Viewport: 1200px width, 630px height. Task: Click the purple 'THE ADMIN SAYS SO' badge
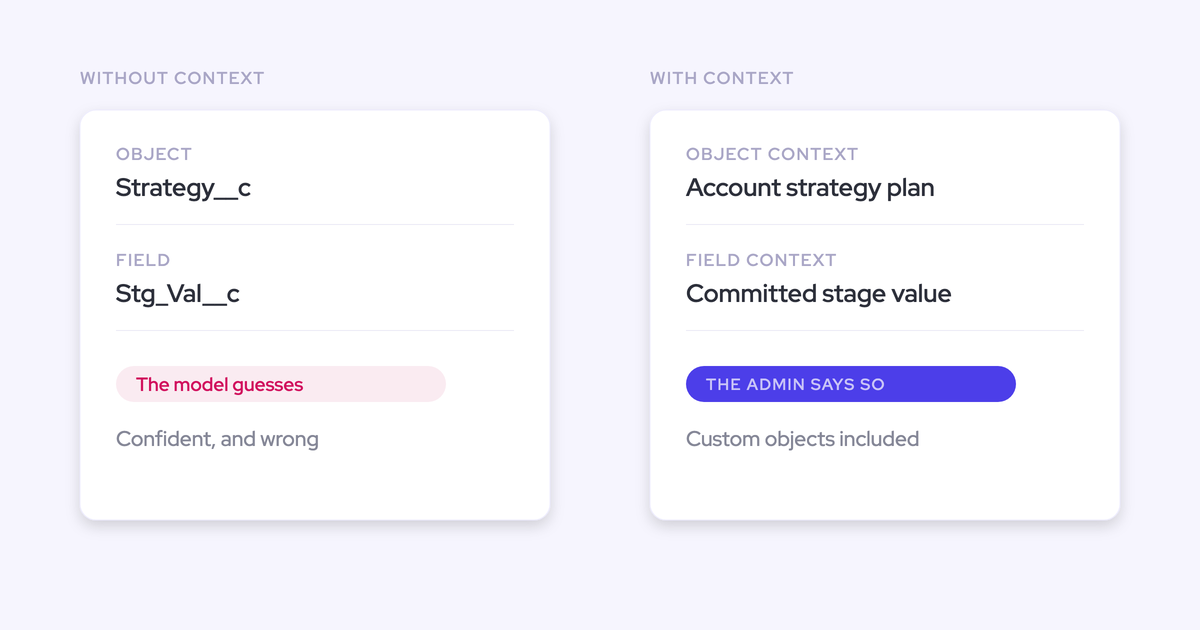click(x=851, y=384)
